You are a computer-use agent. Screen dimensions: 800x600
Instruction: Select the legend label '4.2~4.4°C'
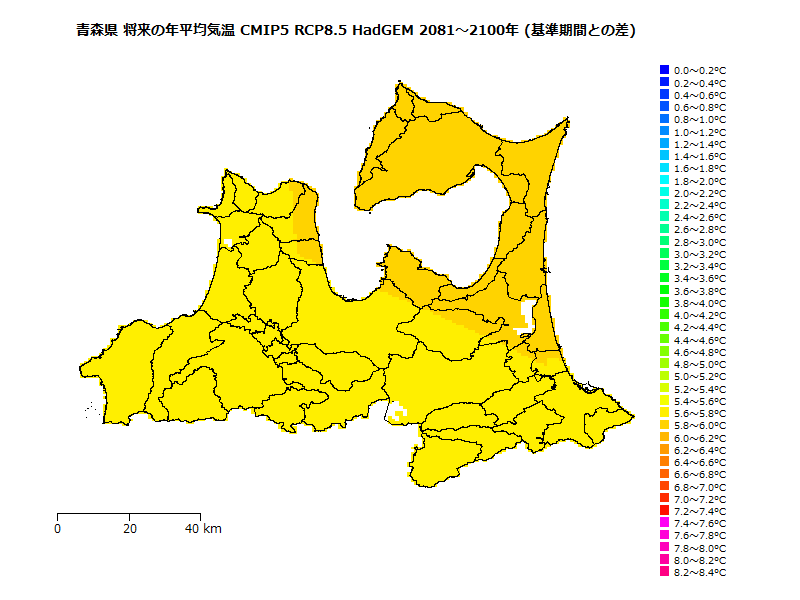click(x=700, y=328)
